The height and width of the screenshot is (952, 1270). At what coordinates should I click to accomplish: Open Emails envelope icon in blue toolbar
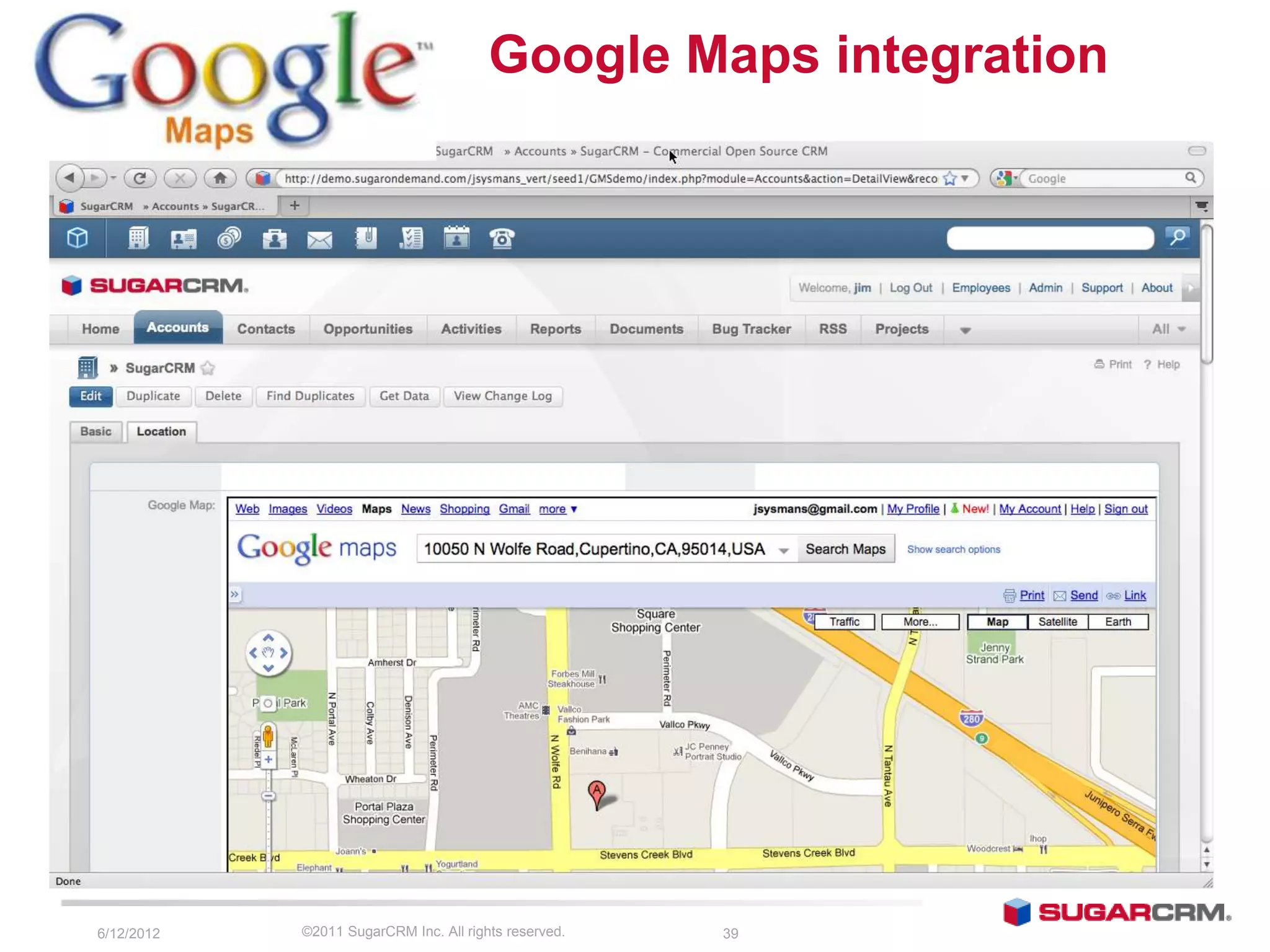319,239
